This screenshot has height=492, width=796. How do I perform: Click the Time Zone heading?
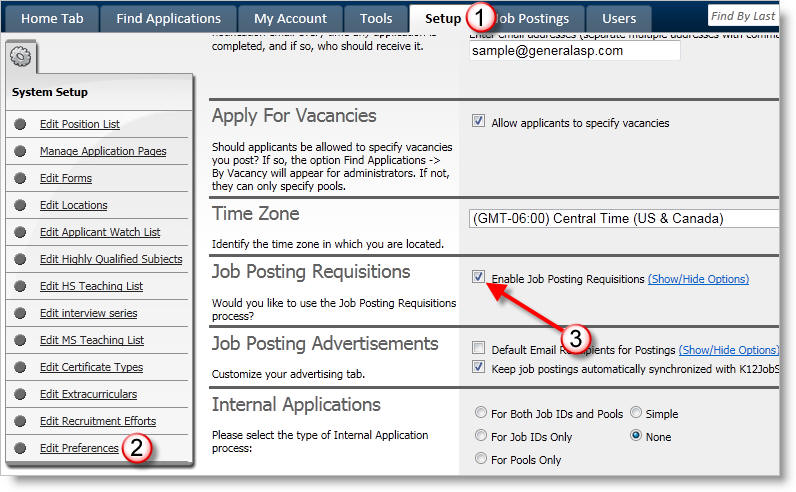pyautogui.click(x=255, y=214)
